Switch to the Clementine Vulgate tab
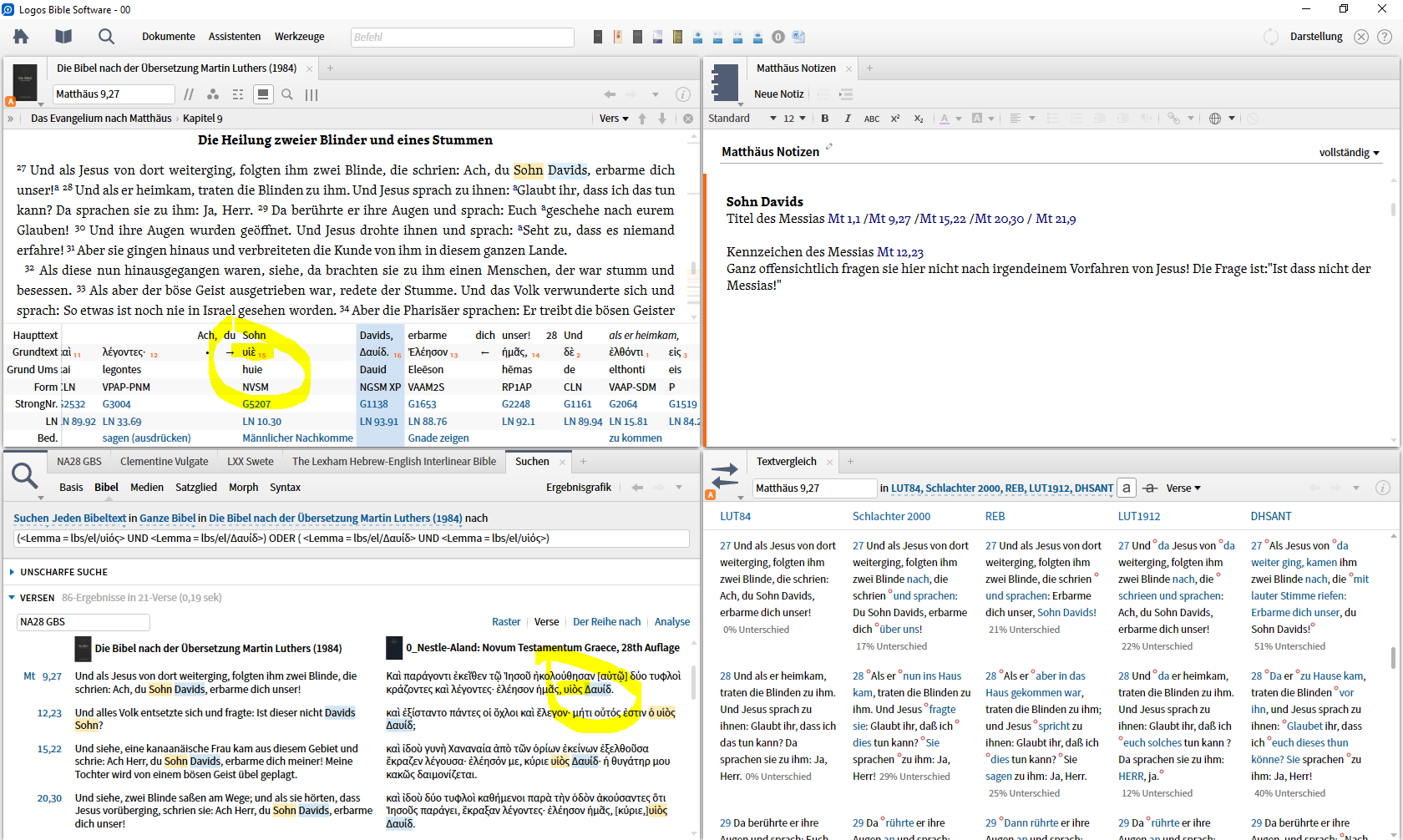The image size is (1403, 840). [x=165, y=462]
